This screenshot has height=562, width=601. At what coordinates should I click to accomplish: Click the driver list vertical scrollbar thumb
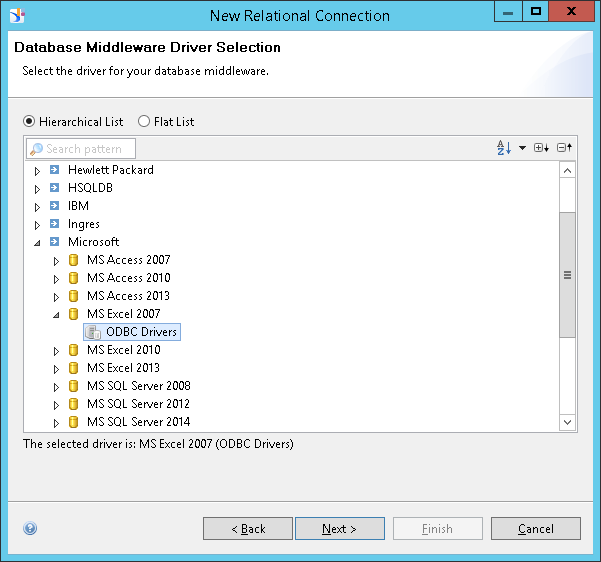click(x=567, y=275)
